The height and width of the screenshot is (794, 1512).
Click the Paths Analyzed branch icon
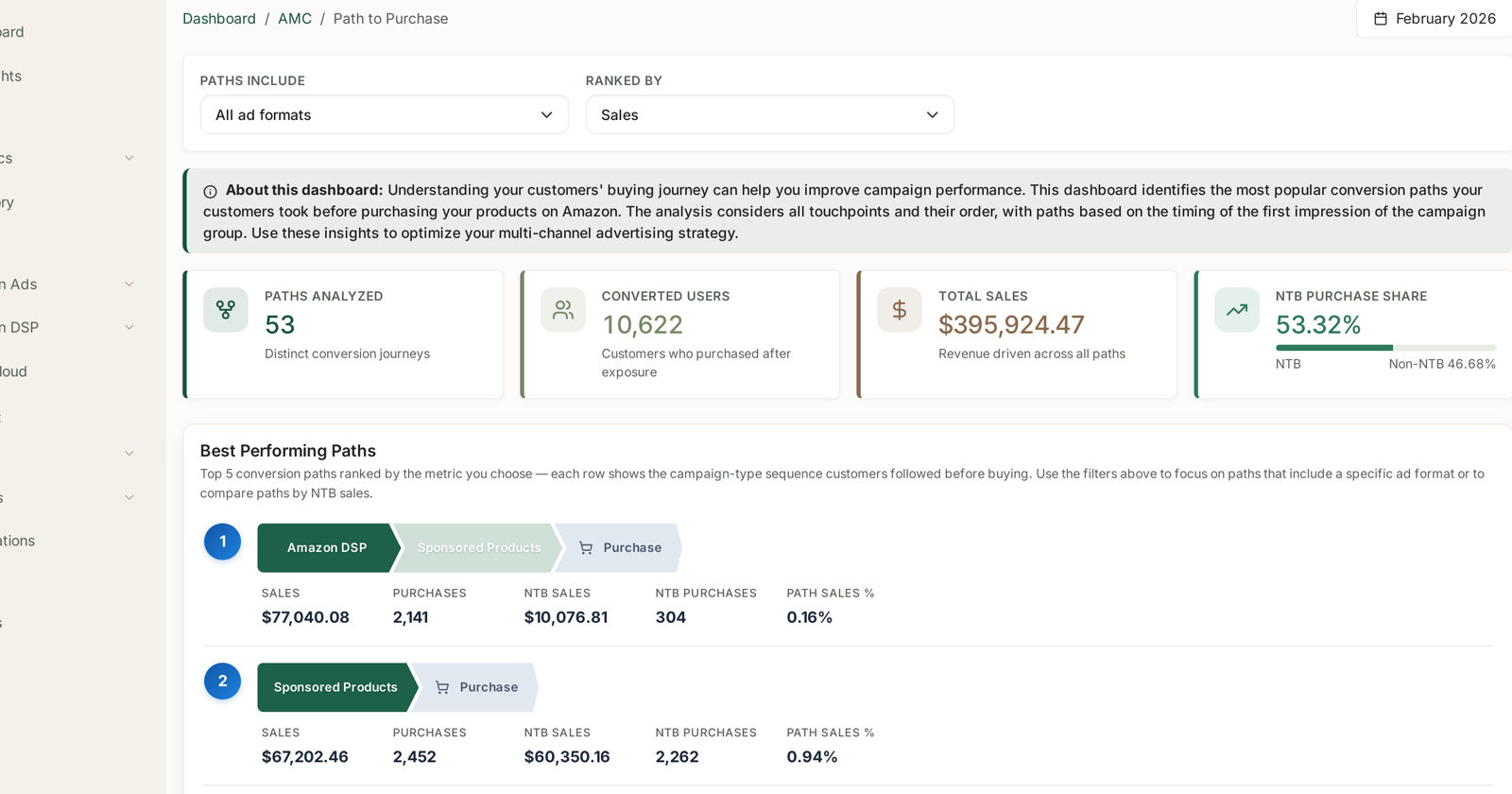tap(226, 310)
